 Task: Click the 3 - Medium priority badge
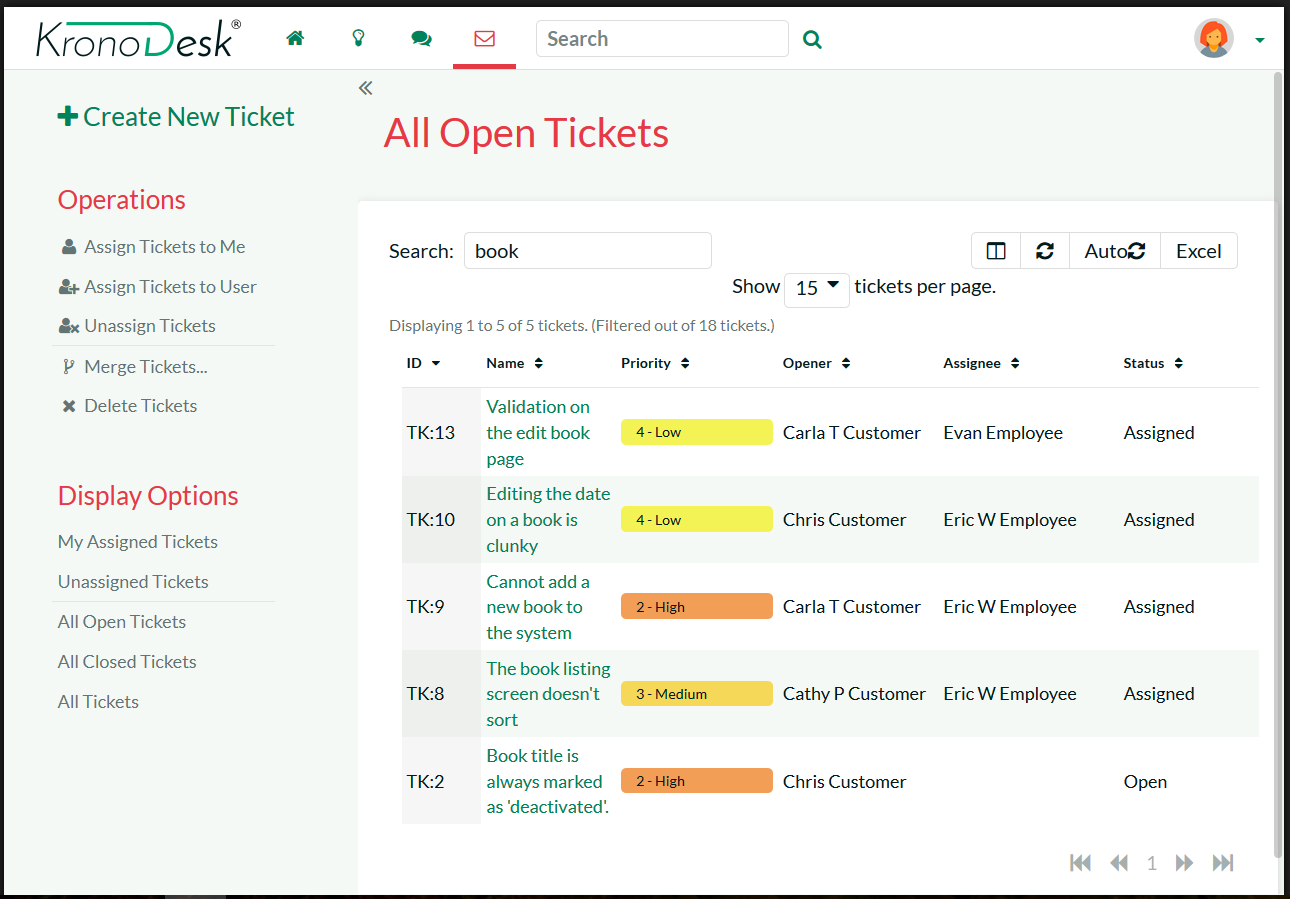696,694
